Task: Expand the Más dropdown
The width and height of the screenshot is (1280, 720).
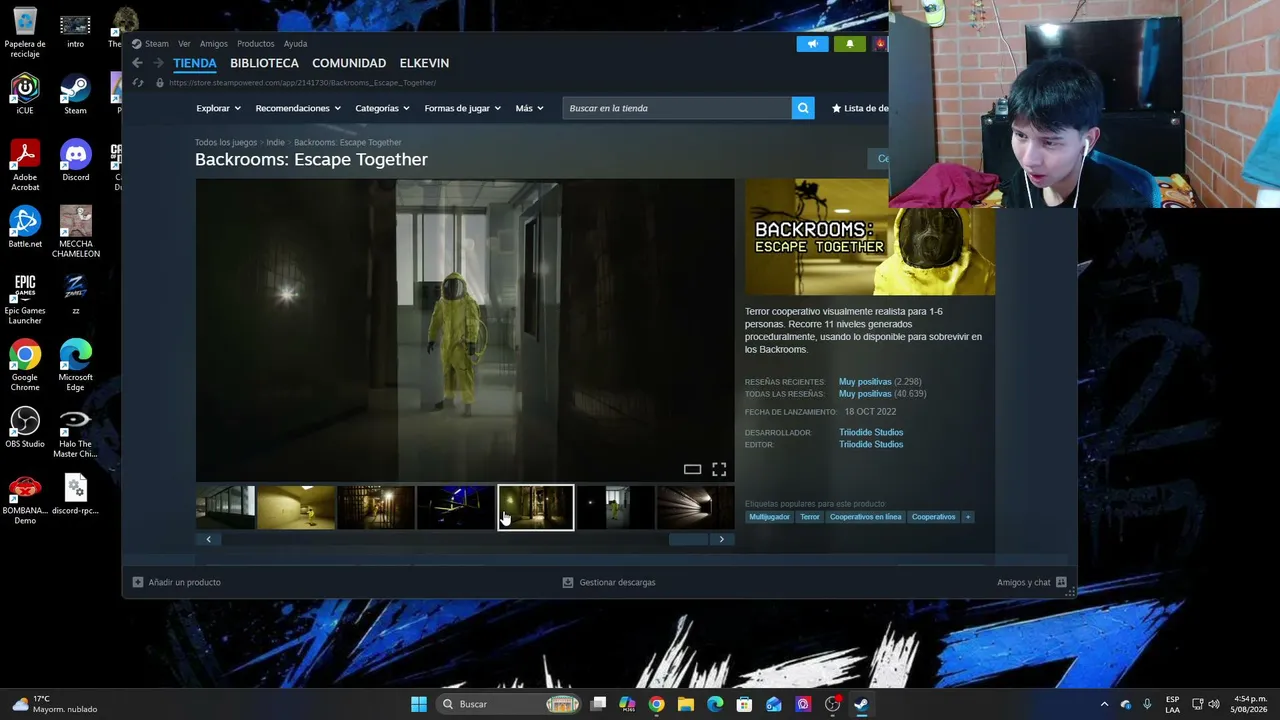Action: [530, 108]
